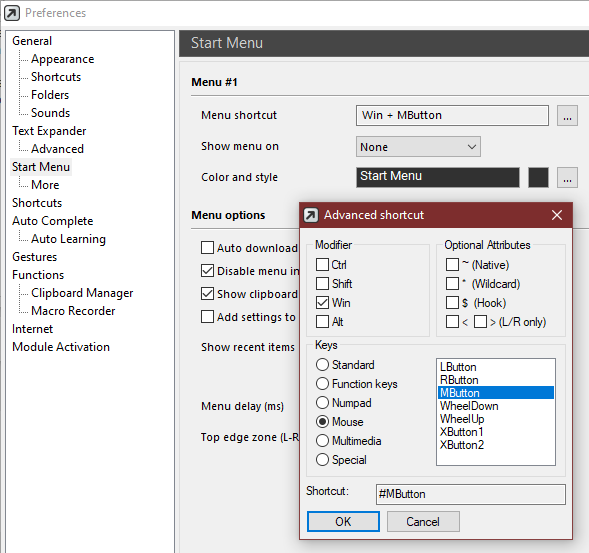Check the > right-only attribute checkbox
589x553 pixels.
480,322
